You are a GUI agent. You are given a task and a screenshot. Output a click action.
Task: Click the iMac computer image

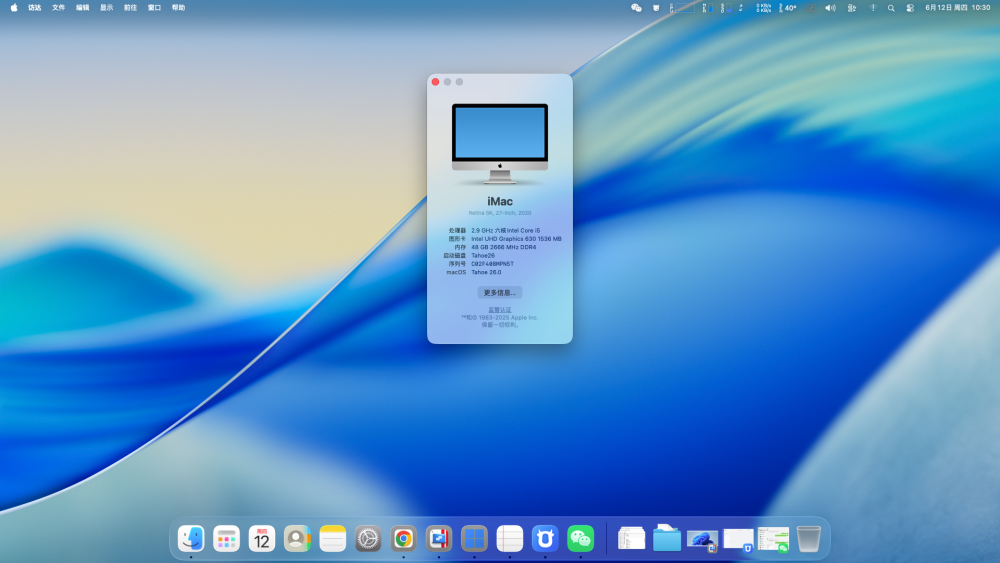(500, 143)
